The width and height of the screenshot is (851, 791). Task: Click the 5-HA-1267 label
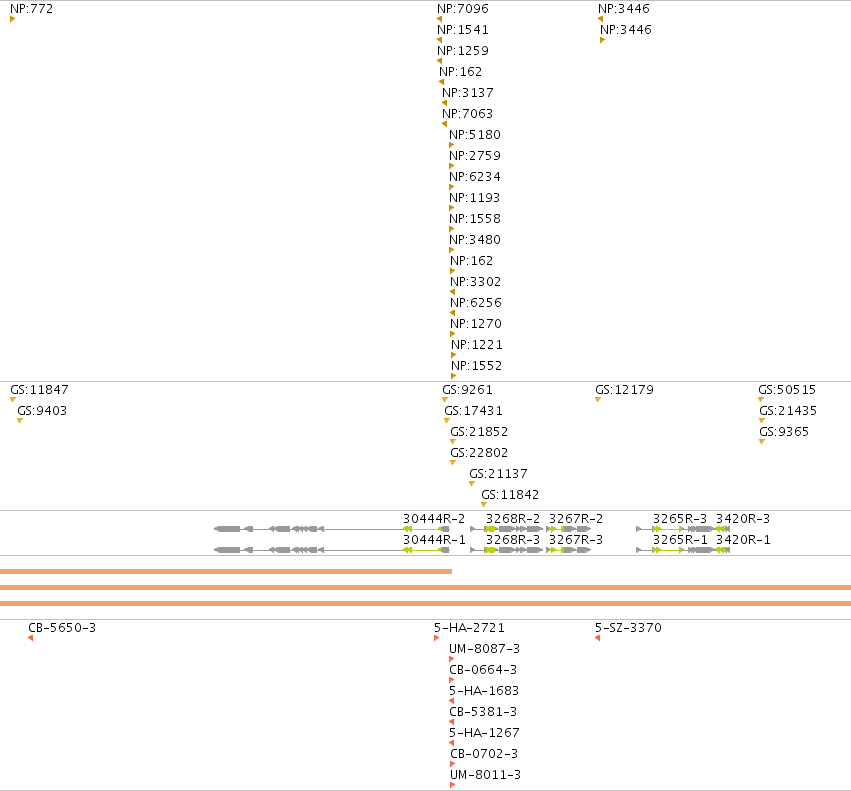[484, 733]
